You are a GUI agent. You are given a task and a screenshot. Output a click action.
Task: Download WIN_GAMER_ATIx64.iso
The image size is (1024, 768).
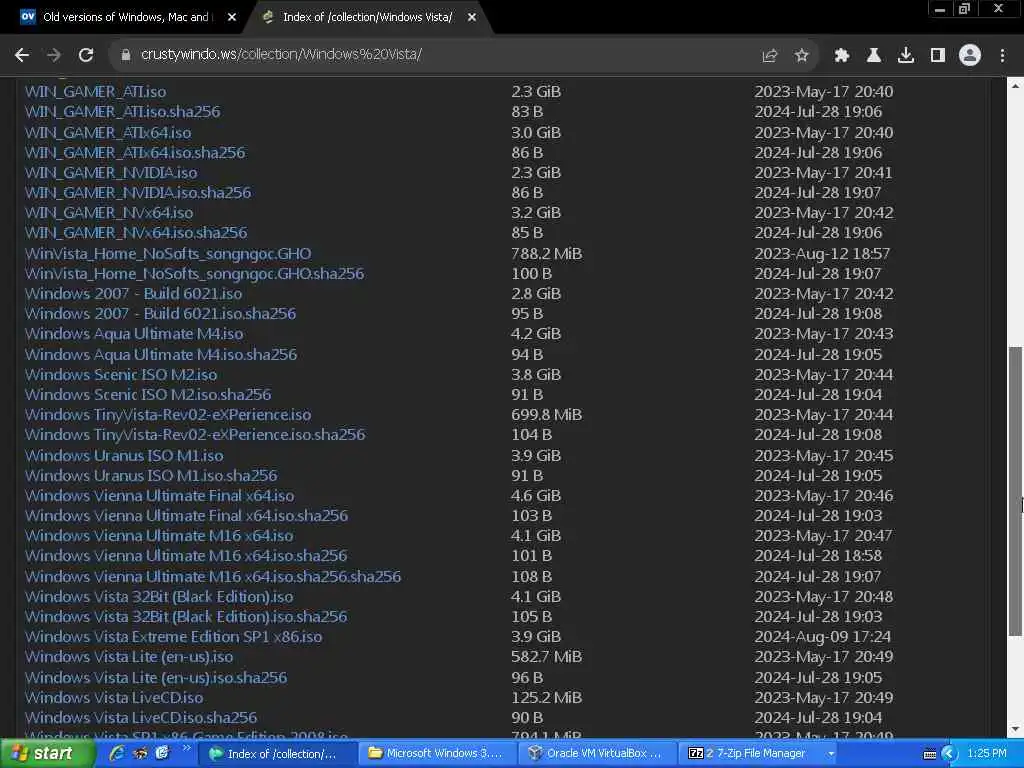(108, 133)
